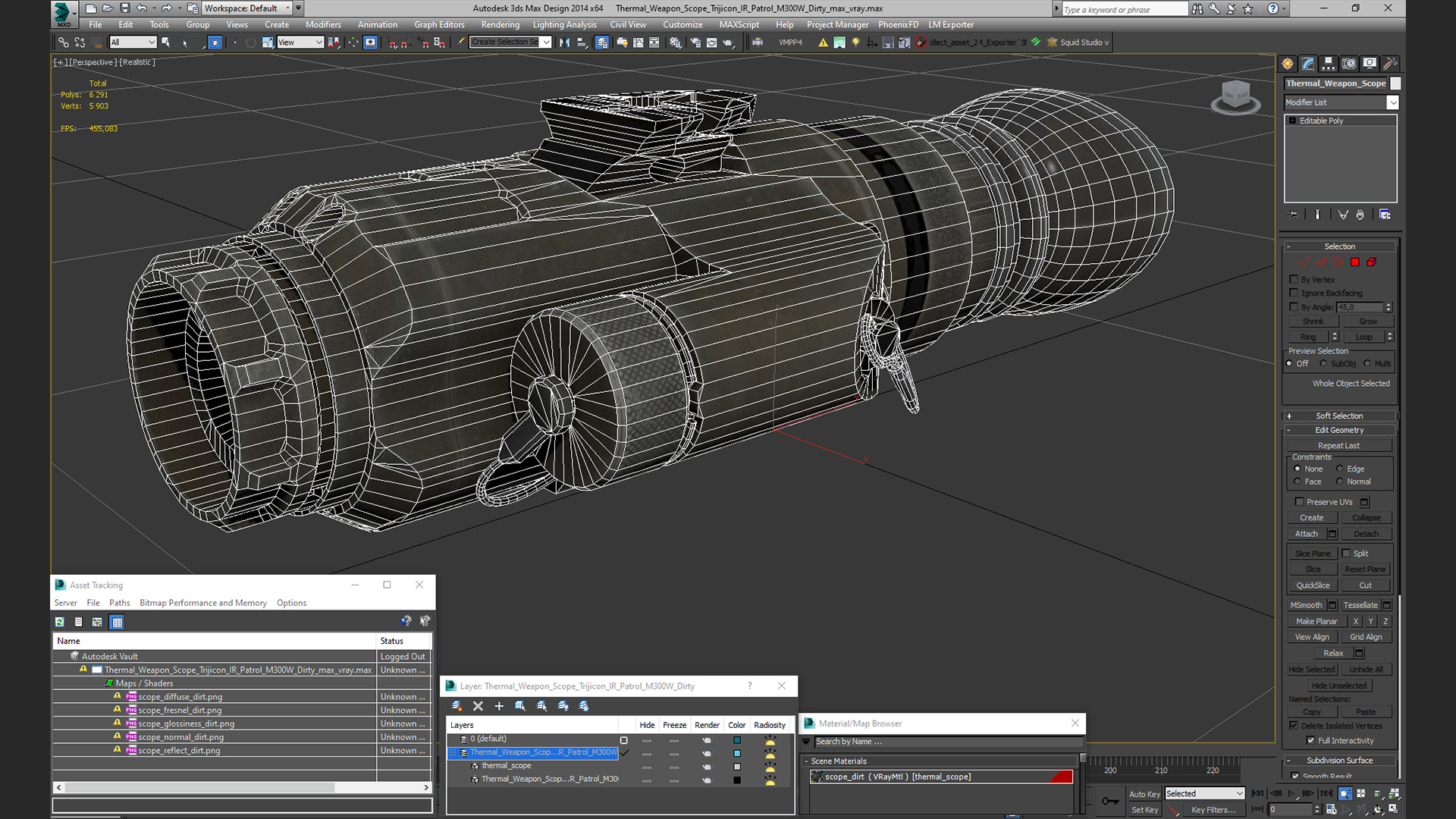The image size is (1456, 819).
Task: Open the Rendering menu
Action: [500, 24]
